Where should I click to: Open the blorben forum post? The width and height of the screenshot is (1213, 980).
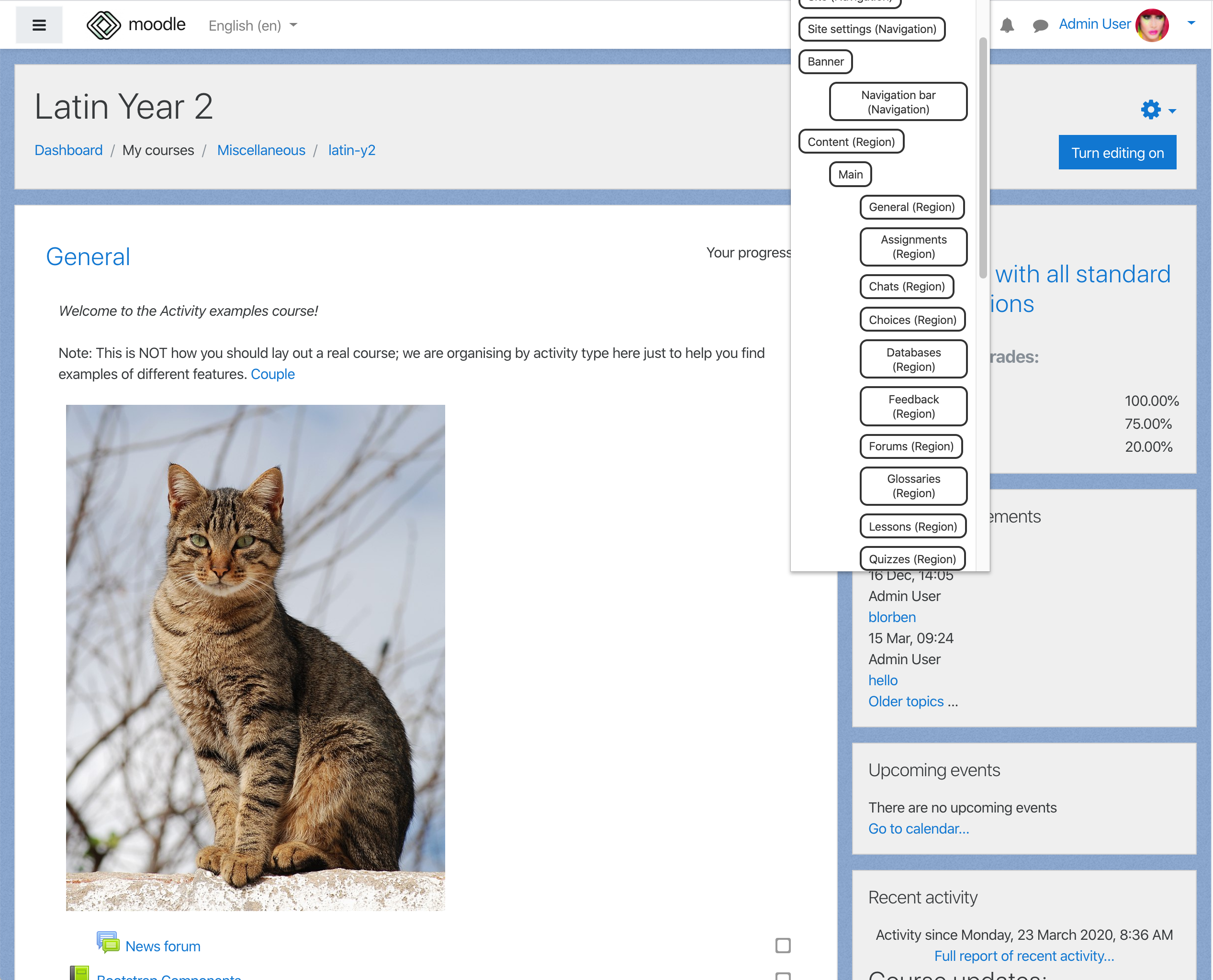892,617
